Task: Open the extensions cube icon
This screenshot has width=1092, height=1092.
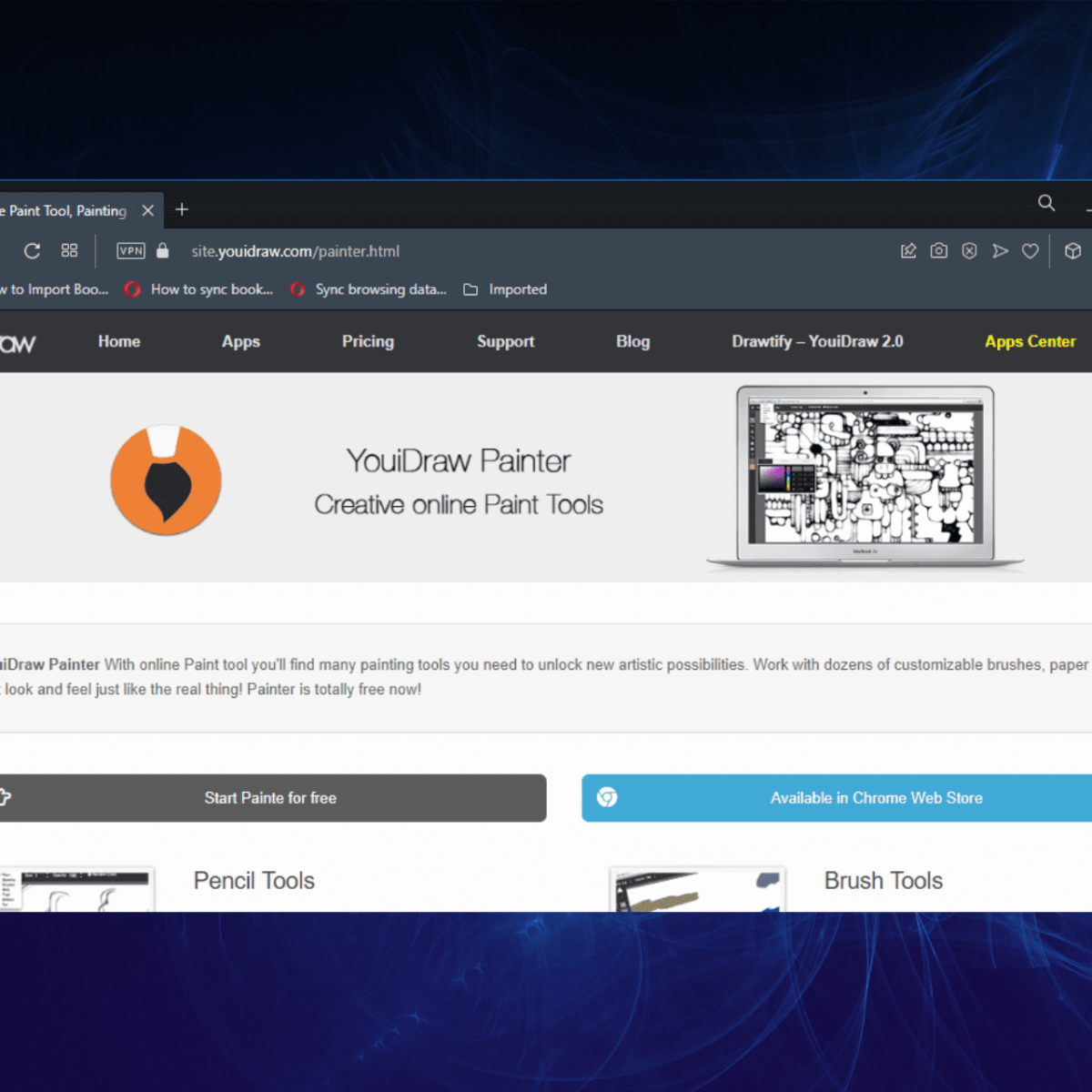Action: pyautogui.click(x=1073, y=251)
